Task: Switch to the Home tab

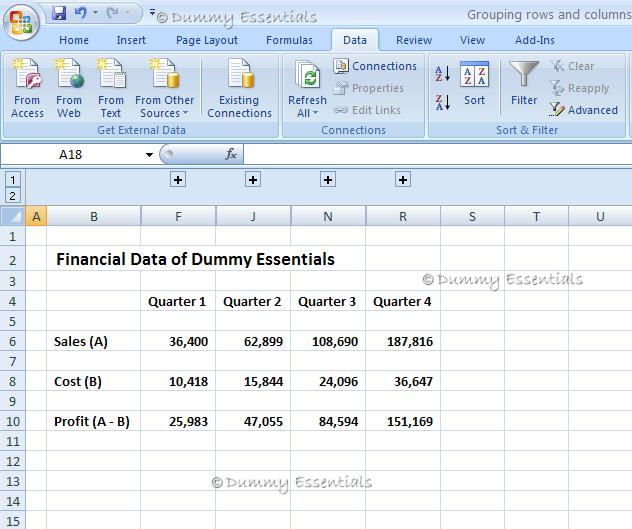Action: coord(74,40)
